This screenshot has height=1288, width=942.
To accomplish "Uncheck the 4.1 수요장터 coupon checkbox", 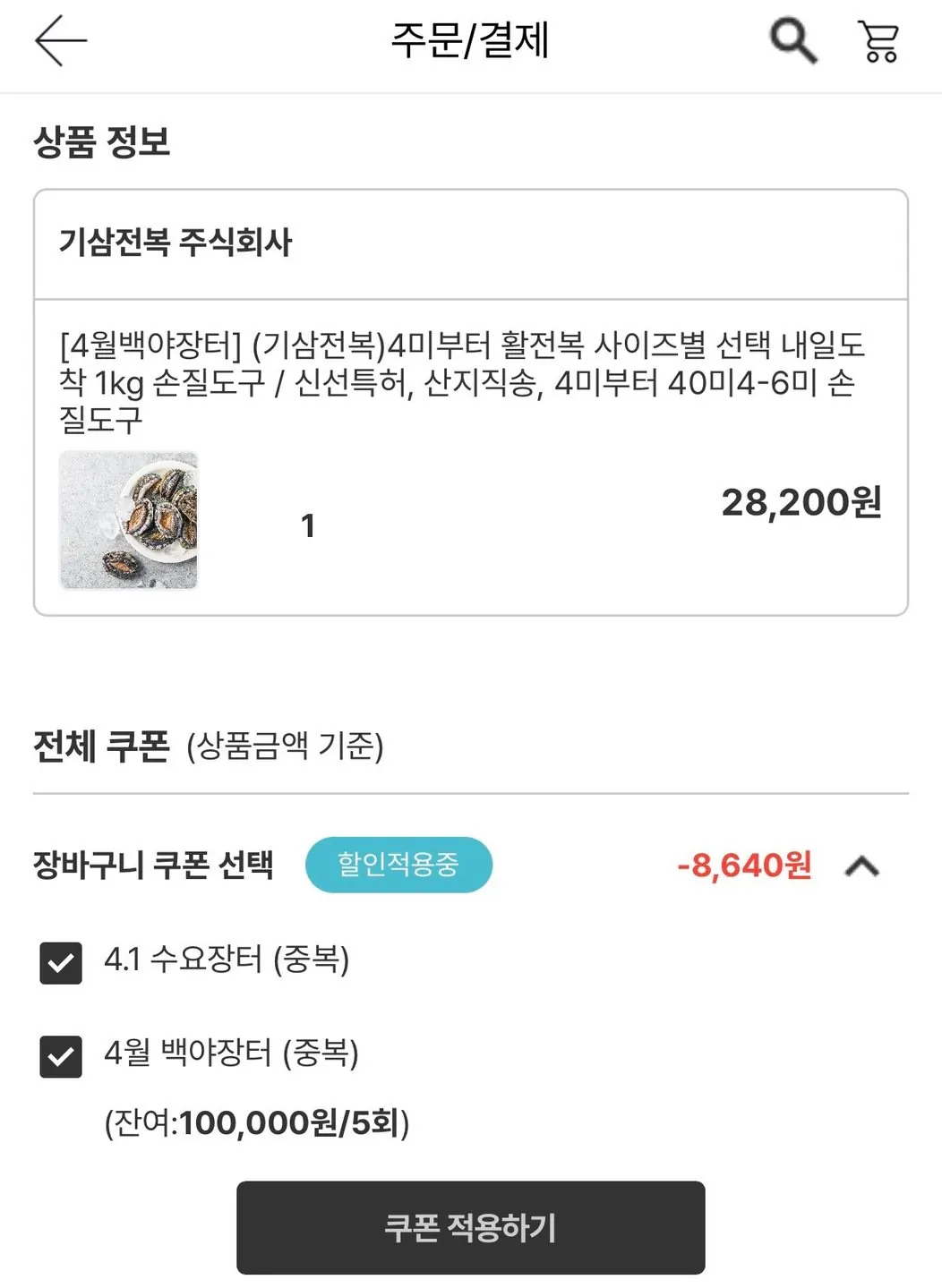I will tap(61, 963).
